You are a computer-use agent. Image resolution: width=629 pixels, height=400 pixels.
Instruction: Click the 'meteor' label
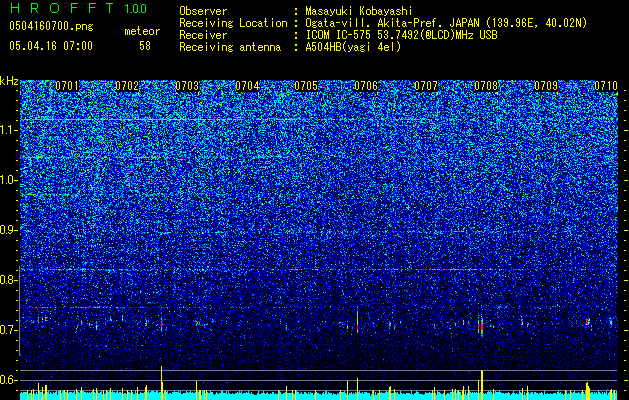tap(142, 31)
